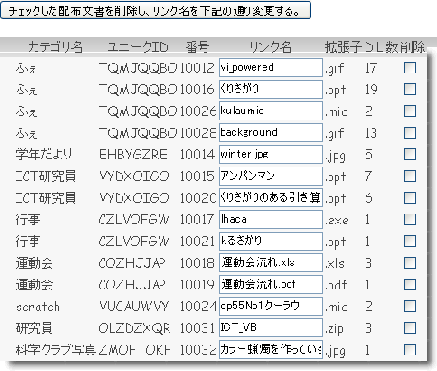This screenshot has width=437, height=371.
Task: Tick the 削除 checkbox for row 10016
Action: 410,89
